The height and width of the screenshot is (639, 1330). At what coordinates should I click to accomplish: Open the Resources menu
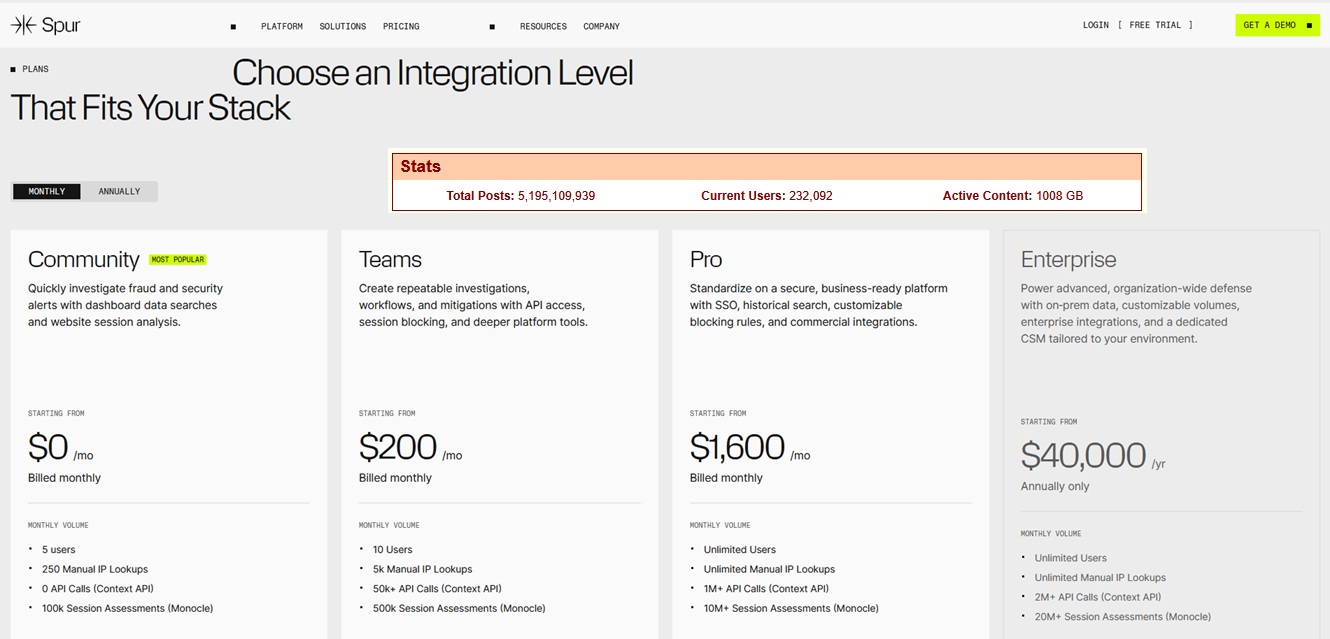pos(543,26)
